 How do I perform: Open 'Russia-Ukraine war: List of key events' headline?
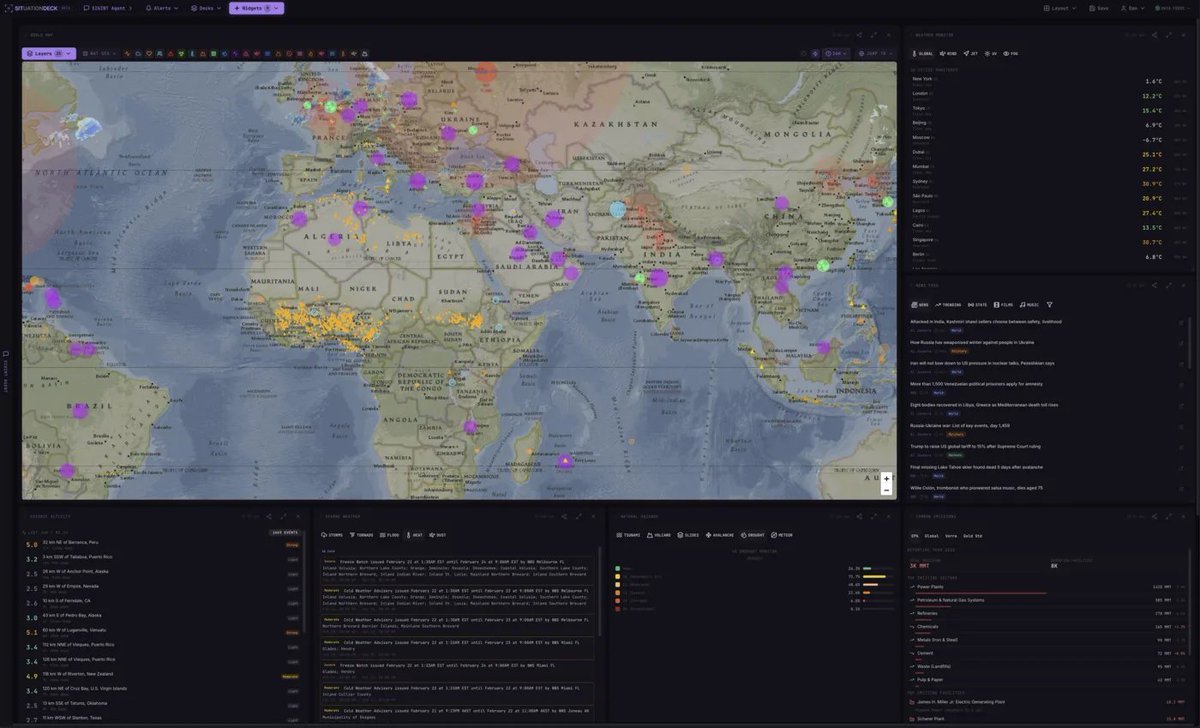960,425
